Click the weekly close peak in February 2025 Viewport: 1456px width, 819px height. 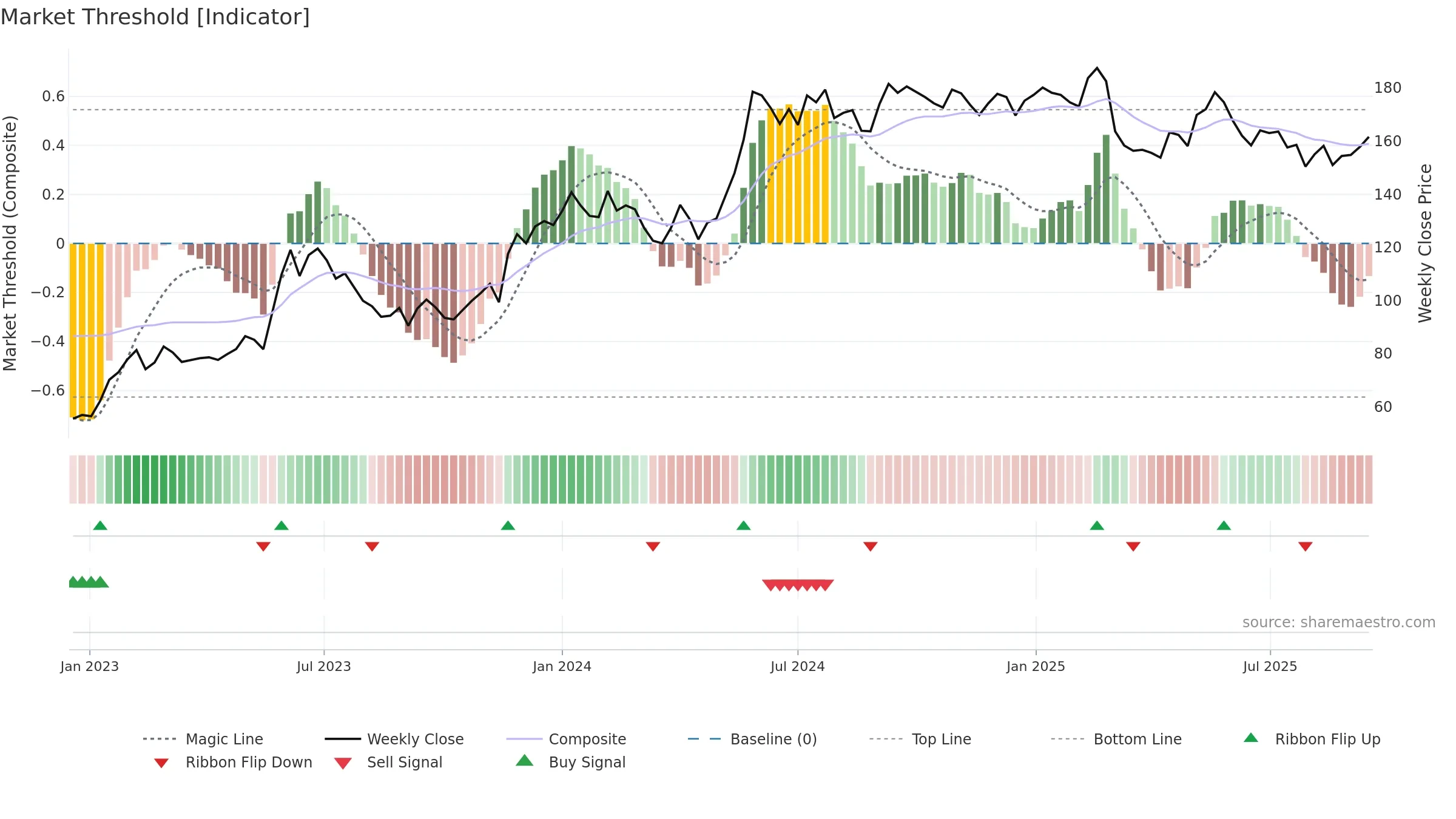coord(1097,68)
